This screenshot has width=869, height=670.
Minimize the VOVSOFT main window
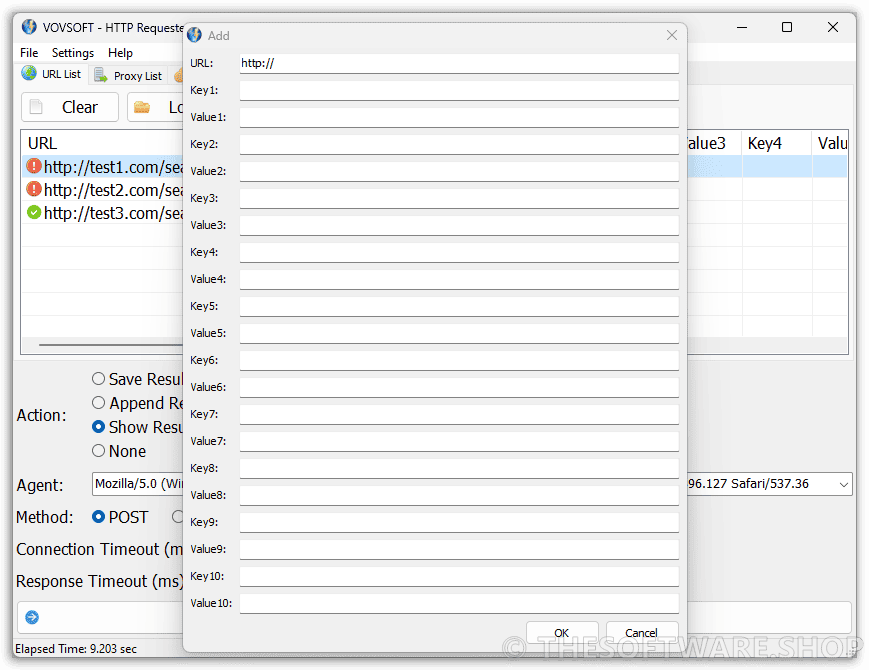coord(742,27)
